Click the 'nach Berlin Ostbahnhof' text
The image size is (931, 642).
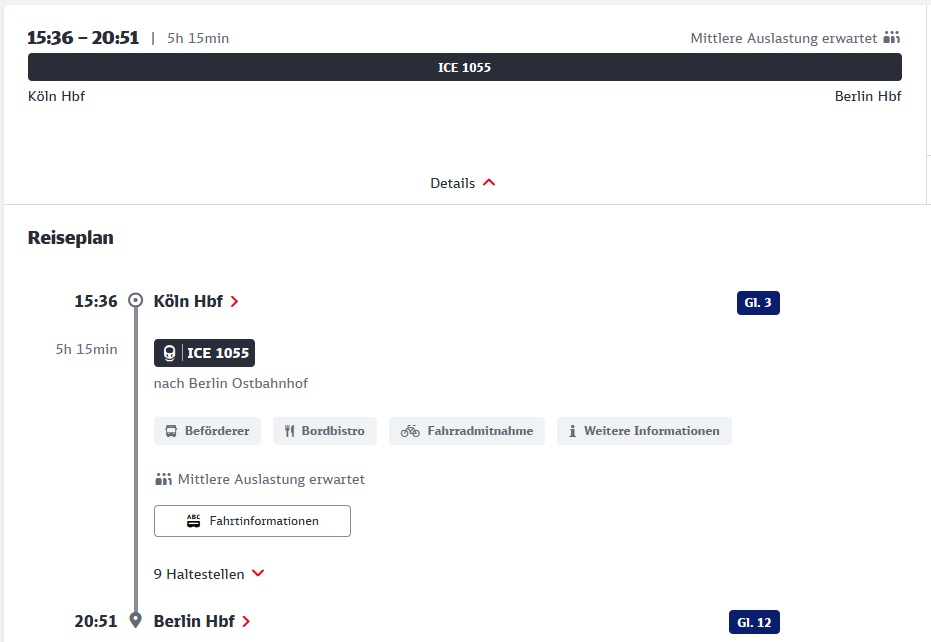click(230, 383)
